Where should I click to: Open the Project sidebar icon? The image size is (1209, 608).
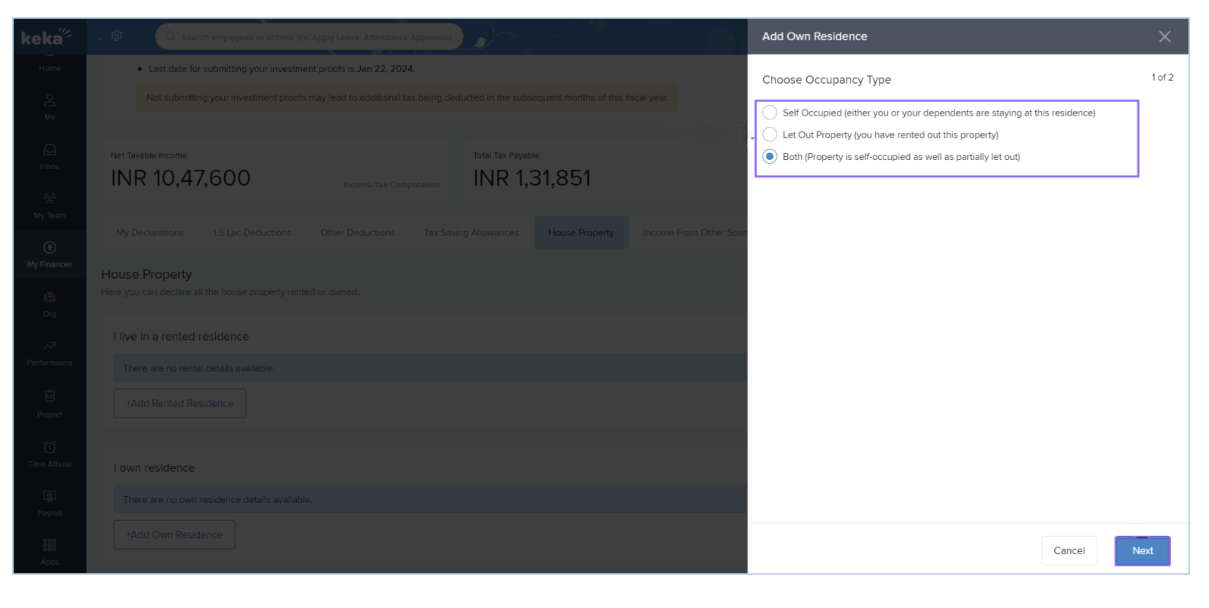pos(49,404)
